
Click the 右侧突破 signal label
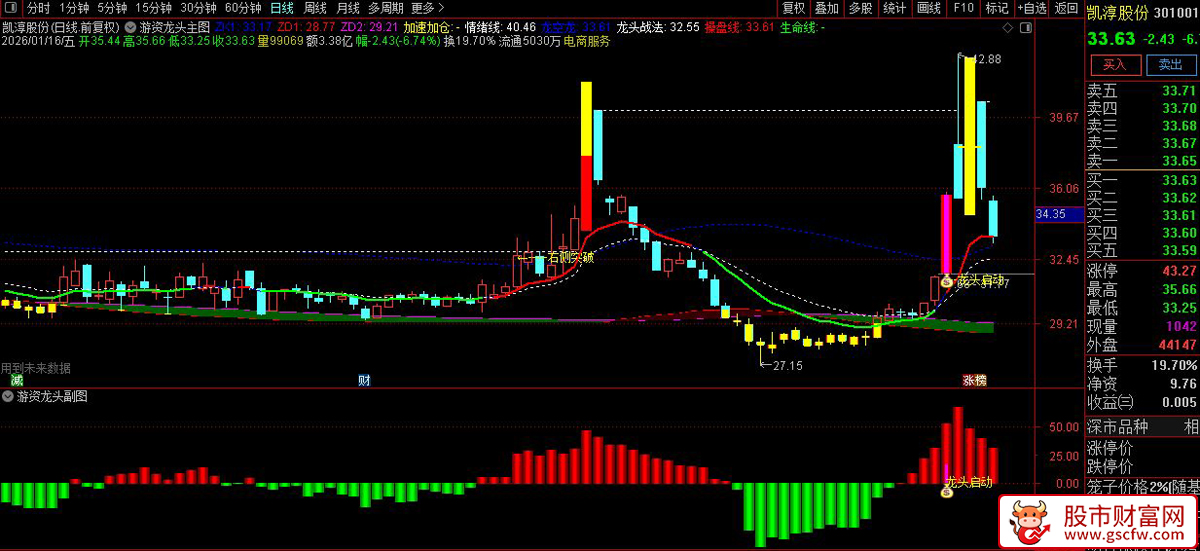[x=571, y=257]
